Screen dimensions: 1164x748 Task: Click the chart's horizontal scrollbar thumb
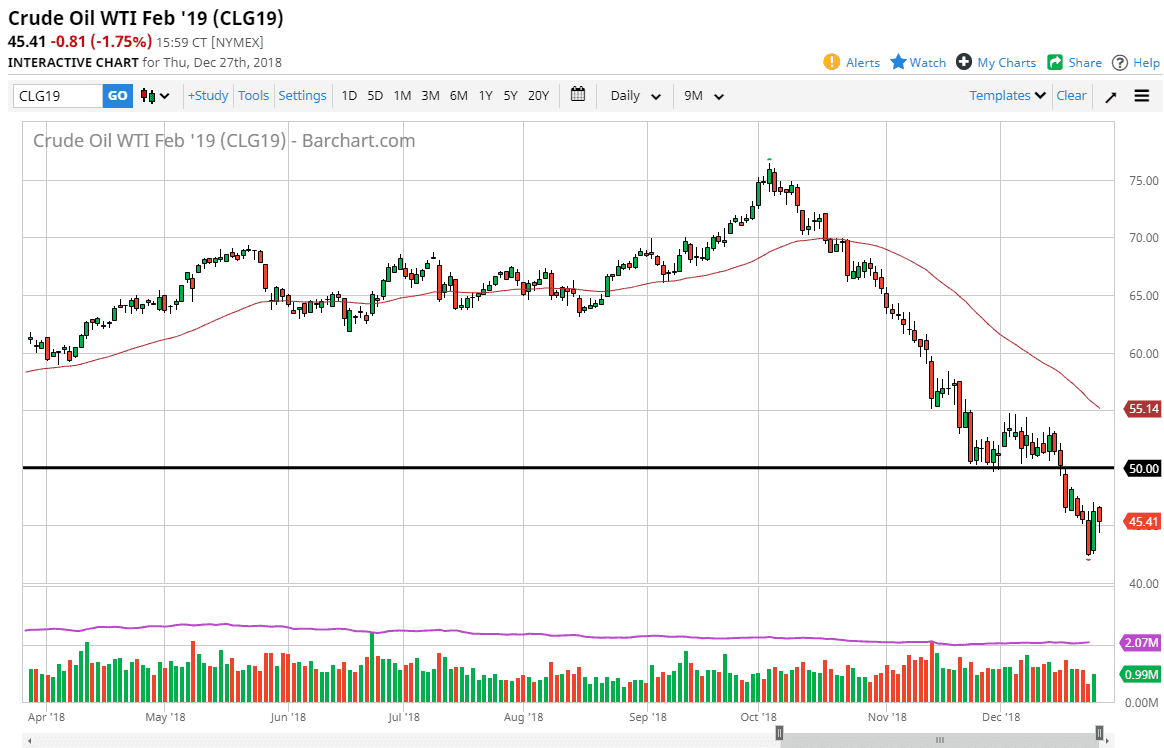point(940,739)
